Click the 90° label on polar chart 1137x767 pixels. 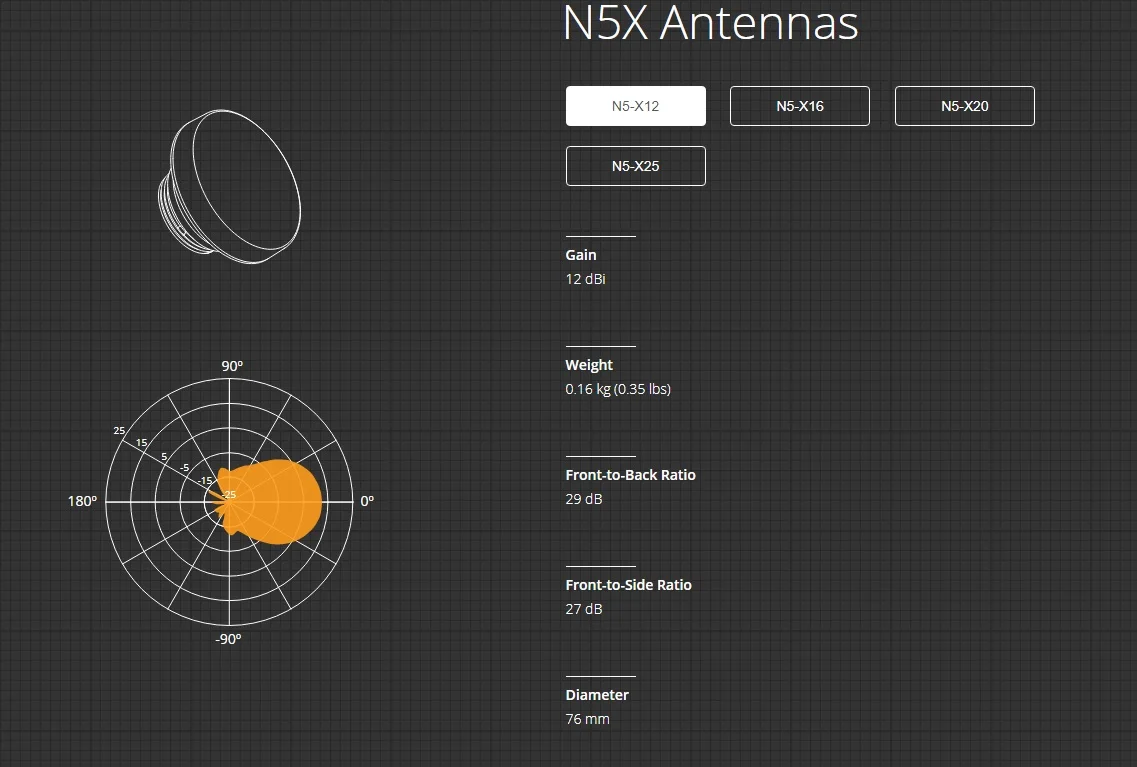pos(232,366)
